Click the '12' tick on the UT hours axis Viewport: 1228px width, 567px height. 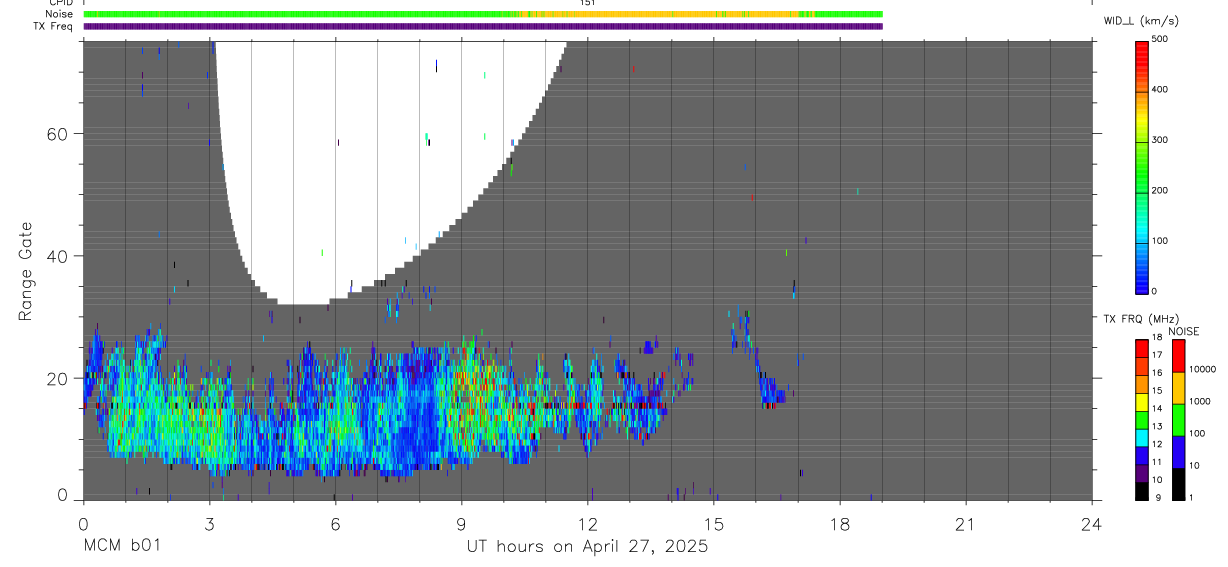pos(588,524)
